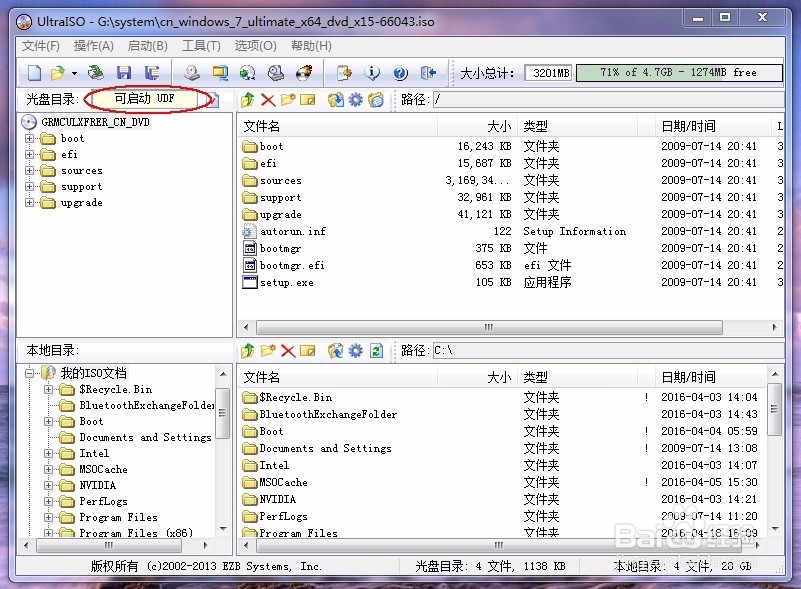The width and height of the screenshot is (801, 589).
Task: Click the Up folder icon in disc pane
Action: coord(248,100)
